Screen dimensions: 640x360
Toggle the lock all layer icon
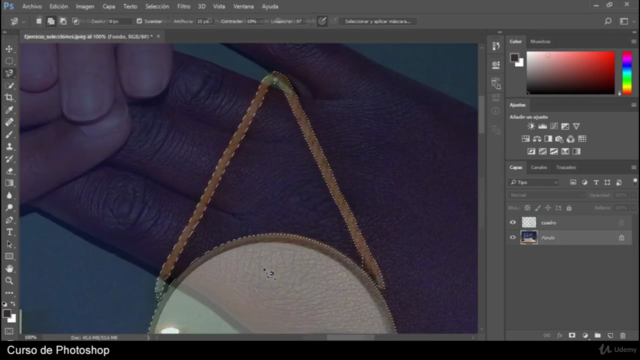(569, 208)
